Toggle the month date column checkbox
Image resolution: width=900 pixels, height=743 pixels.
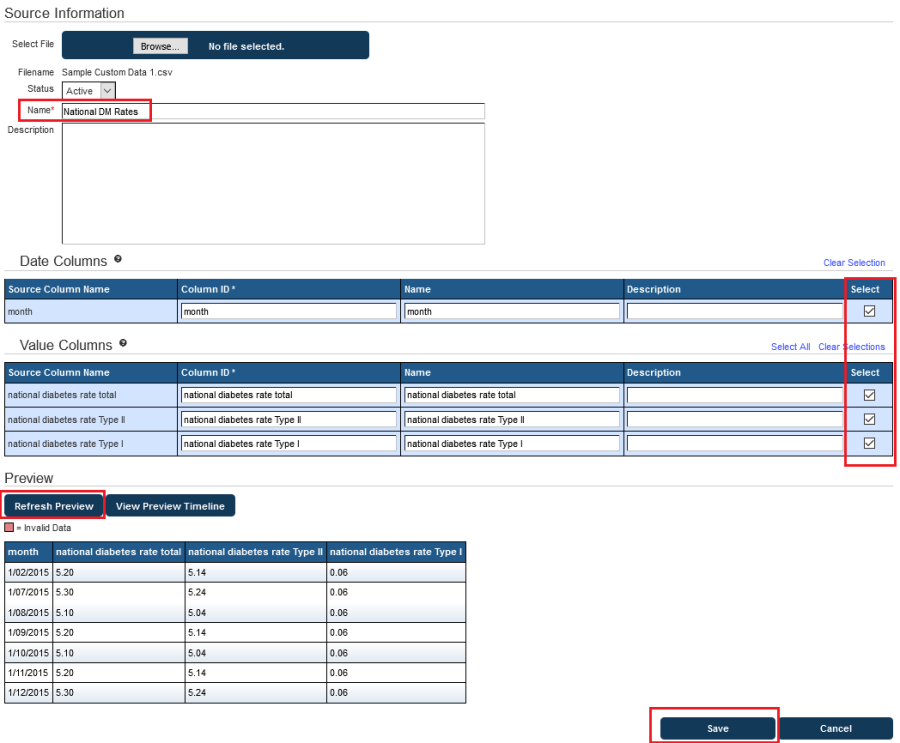[x=869, y=311]
